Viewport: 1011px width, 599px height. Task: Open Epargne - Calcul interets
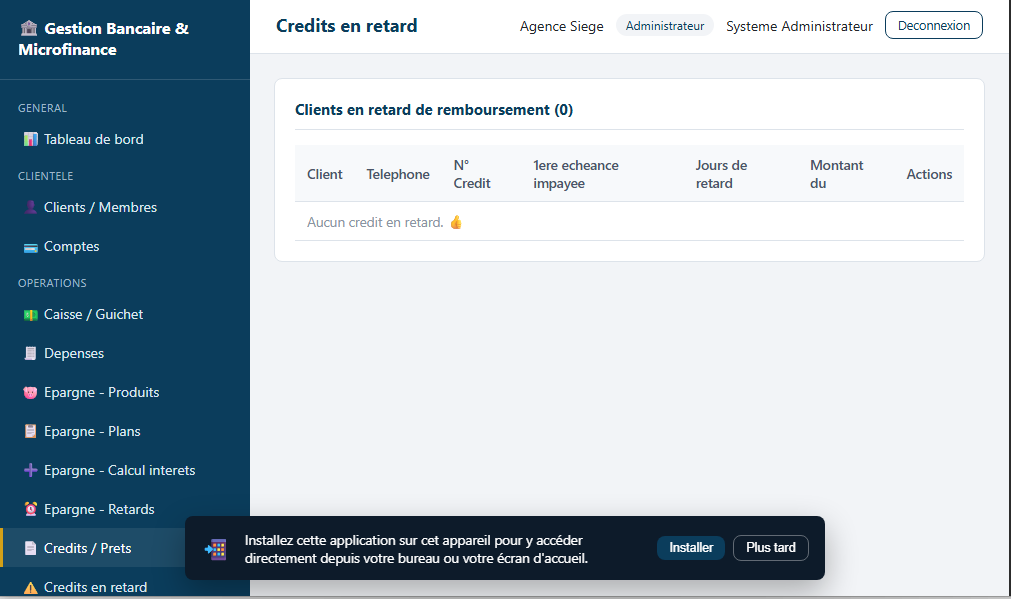click(125, 471)
